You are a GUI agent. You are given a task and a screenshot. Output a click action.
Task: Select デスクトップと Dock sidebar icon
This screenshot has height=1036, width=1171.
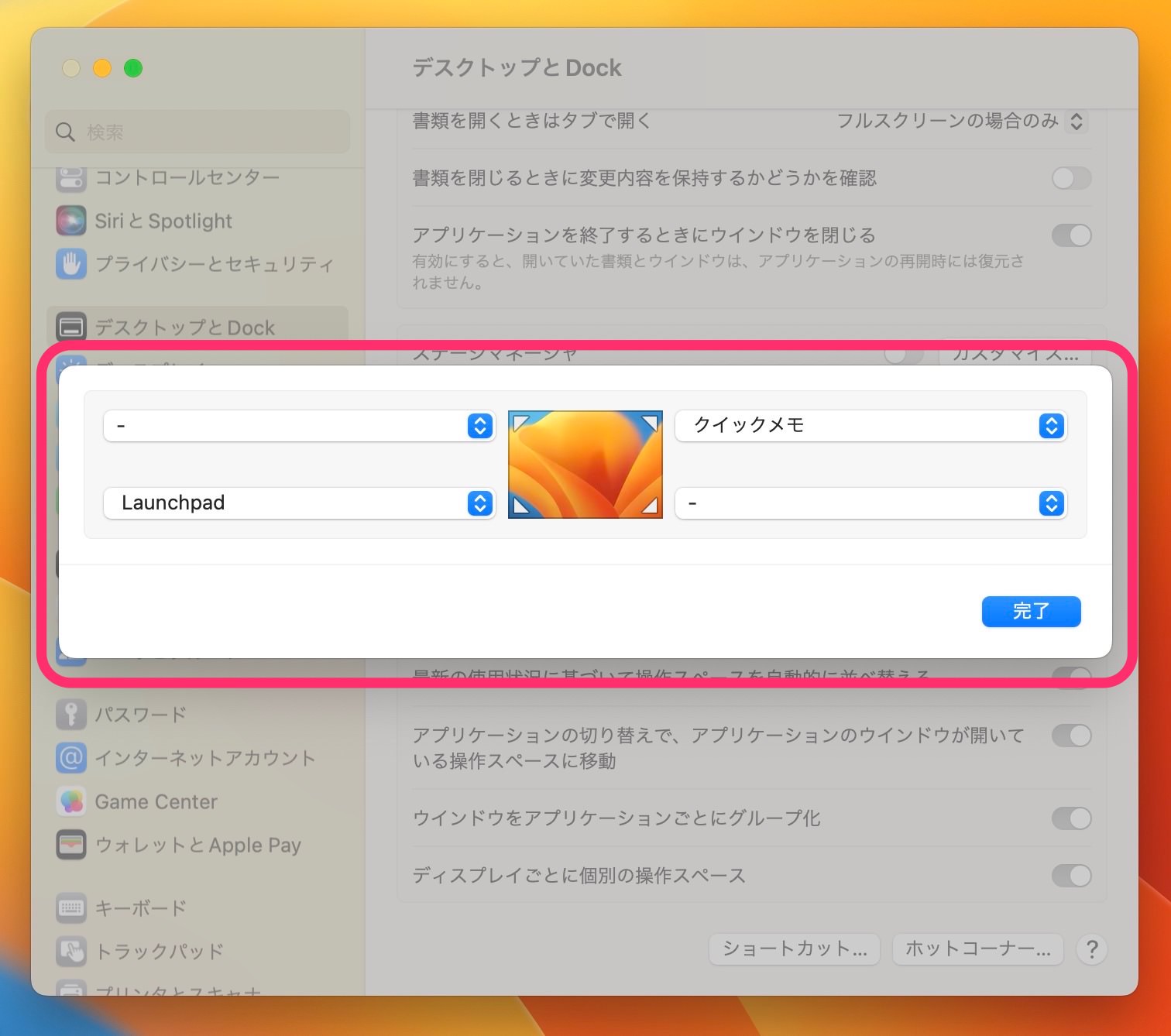tap(70, 328)
